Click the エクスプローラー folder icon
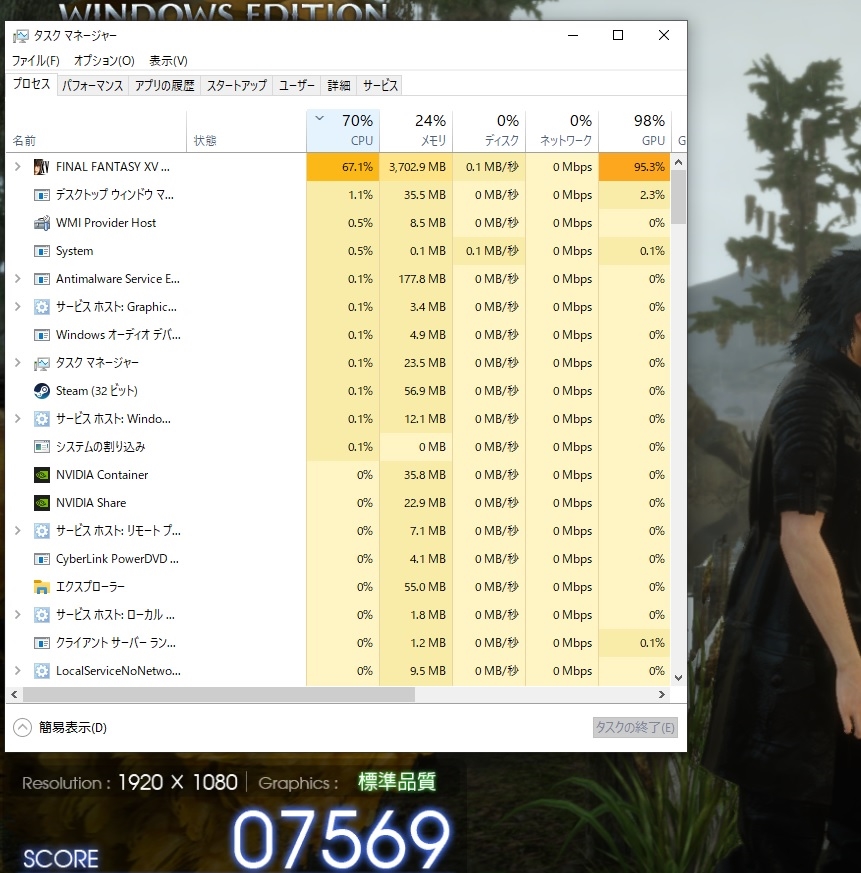Screen dimensions: 861x873 [42, 587]
